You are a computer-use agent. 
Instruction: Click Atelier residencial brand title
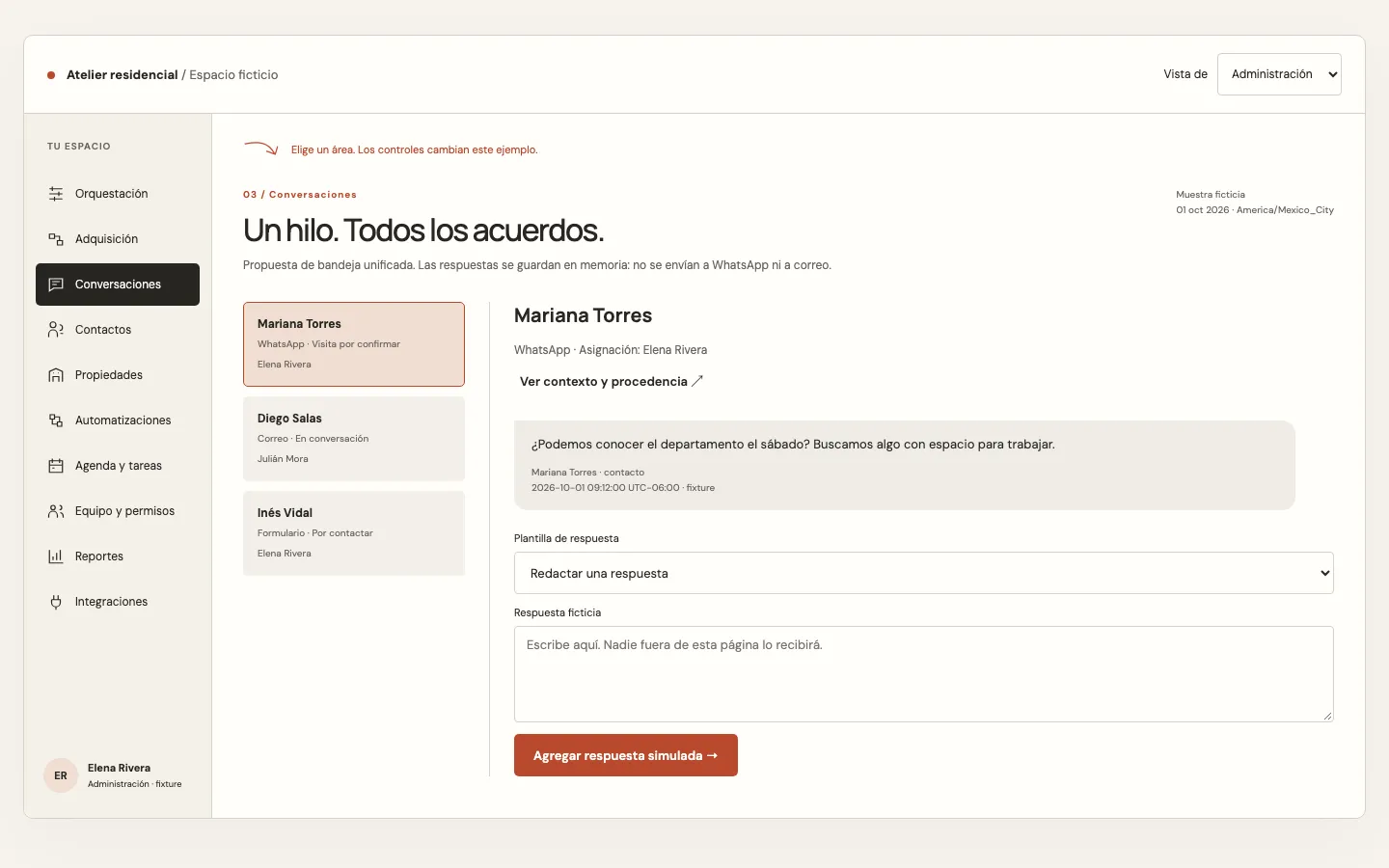click(x=123, y=75)
